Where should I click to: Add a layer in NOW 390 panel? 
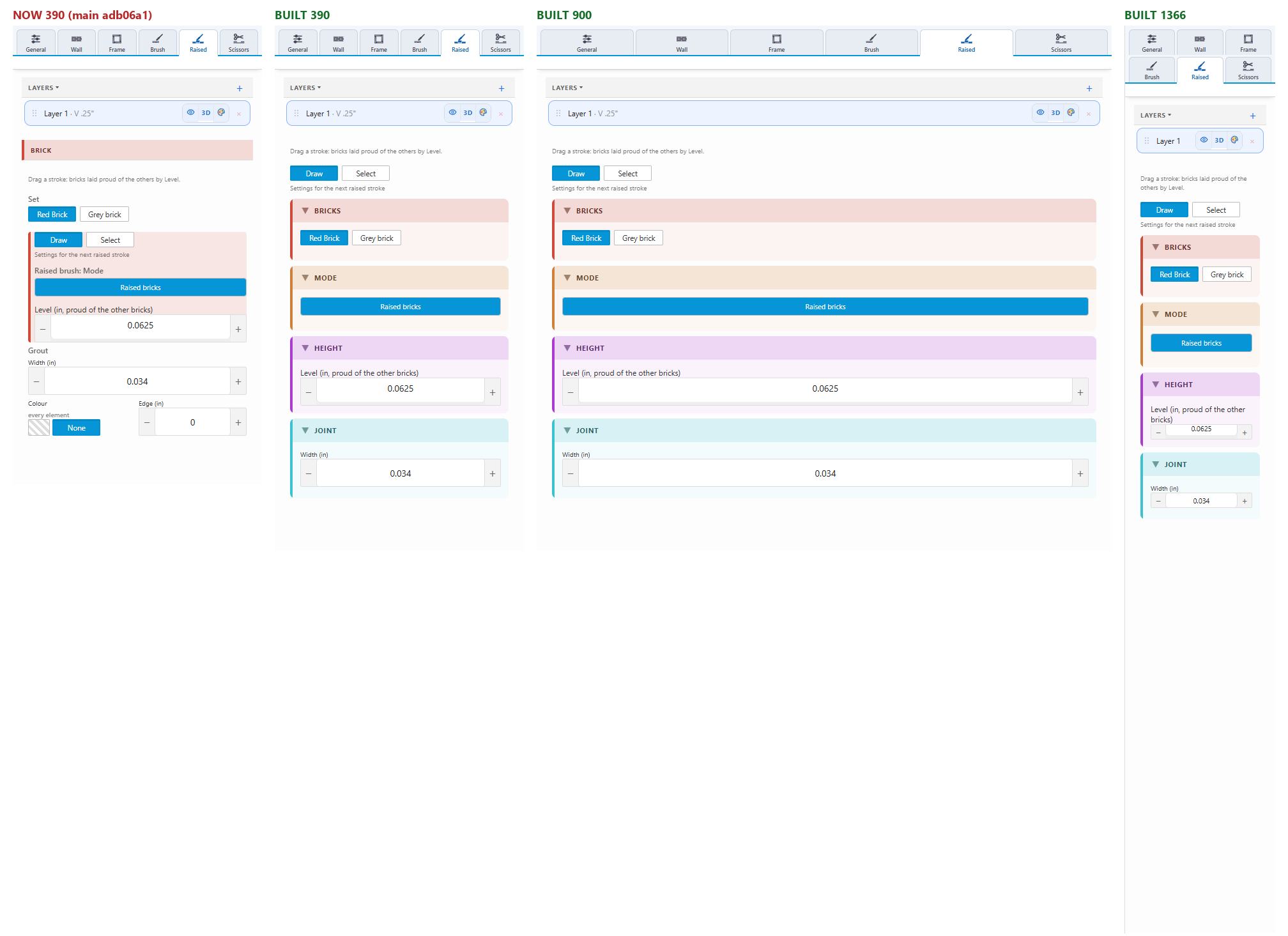tap(240, 88)
